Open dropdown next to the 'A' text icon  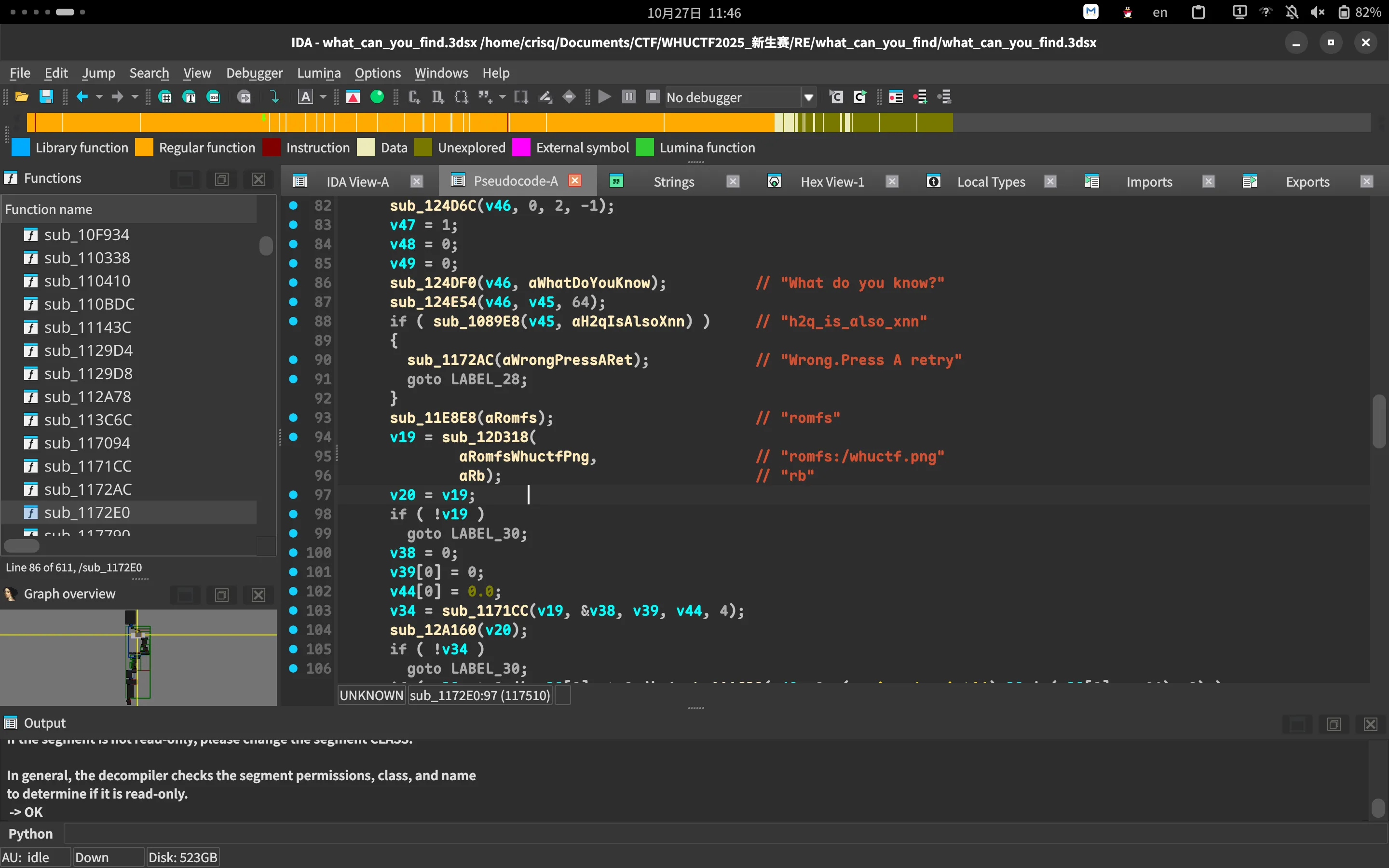[x=323, y=97]
